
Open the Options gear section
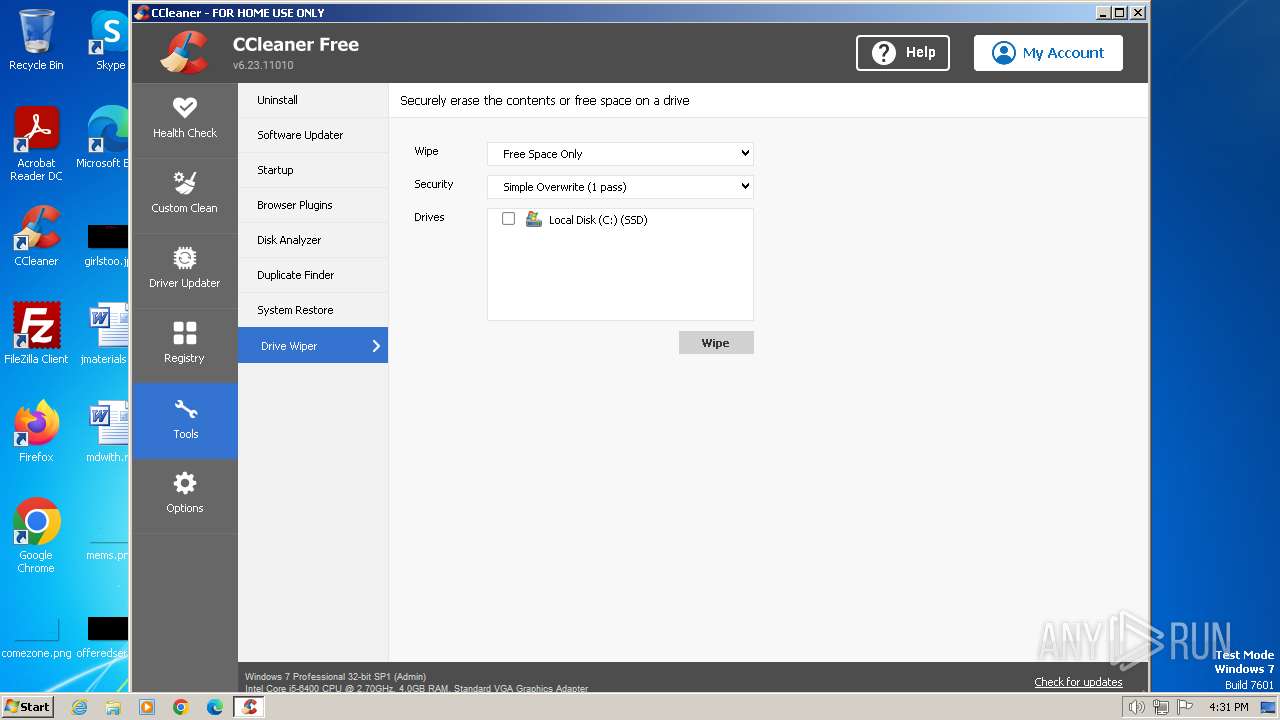coord(184,494)
